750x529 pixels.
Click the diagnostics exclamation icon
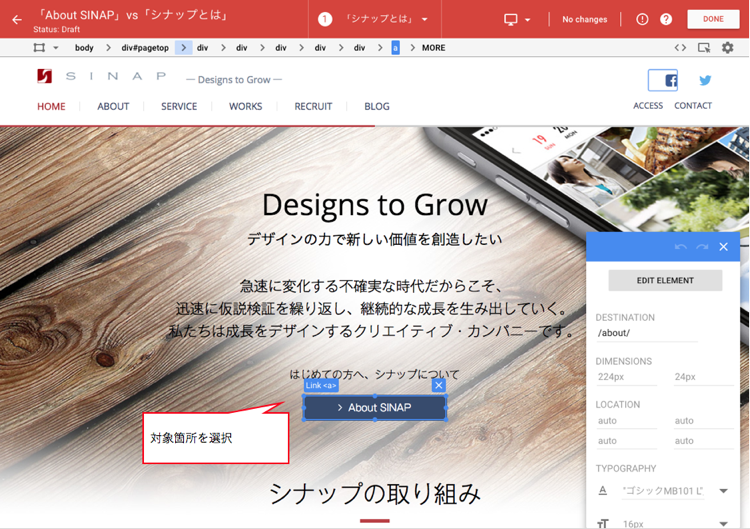(642, 19)
